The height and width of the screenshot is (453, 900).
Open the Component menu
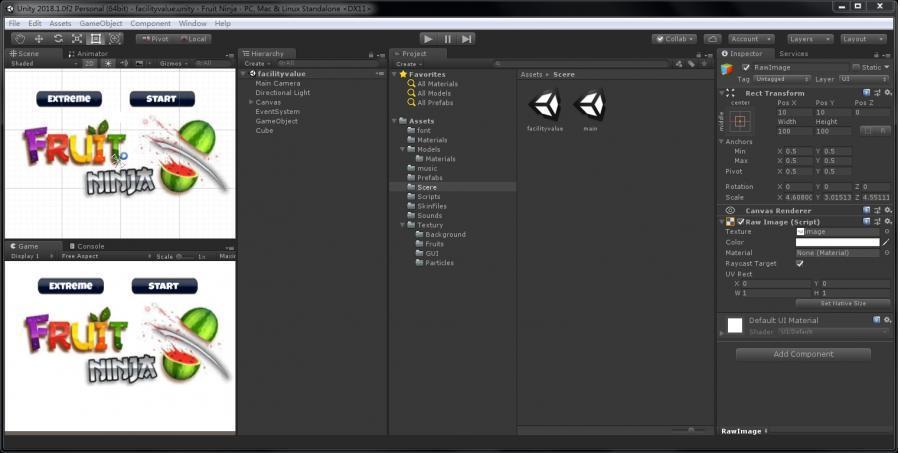(150, 24)
